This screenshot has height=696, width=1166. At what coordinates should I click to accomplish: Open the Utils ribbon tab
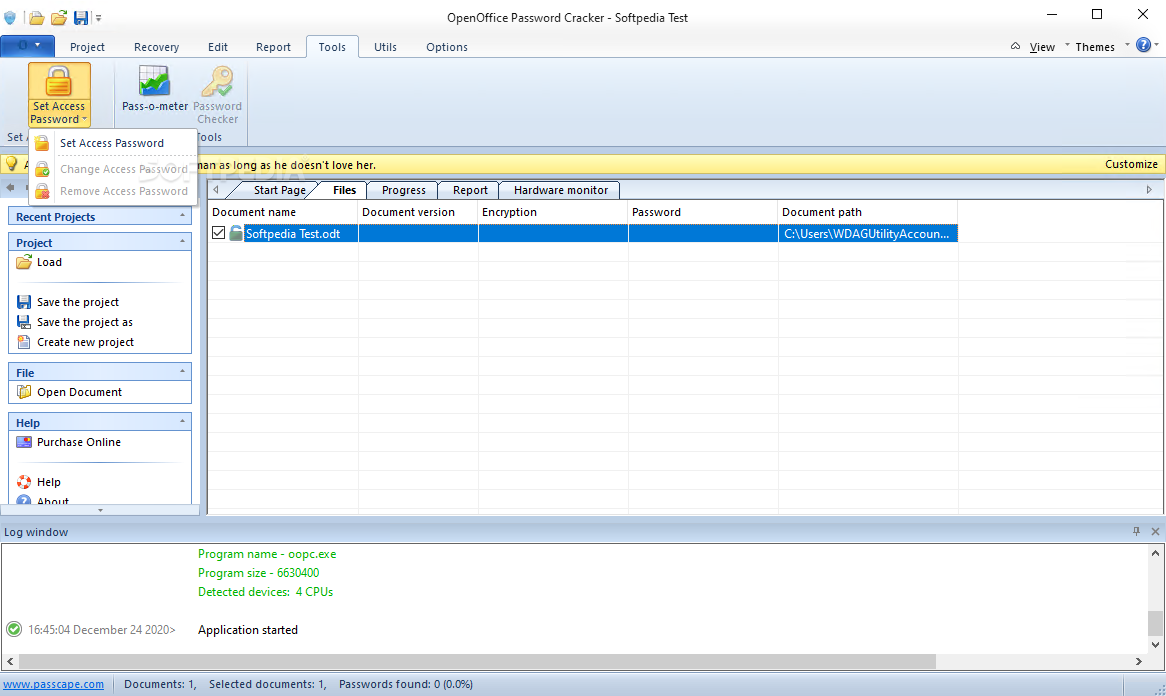point(385,47)
